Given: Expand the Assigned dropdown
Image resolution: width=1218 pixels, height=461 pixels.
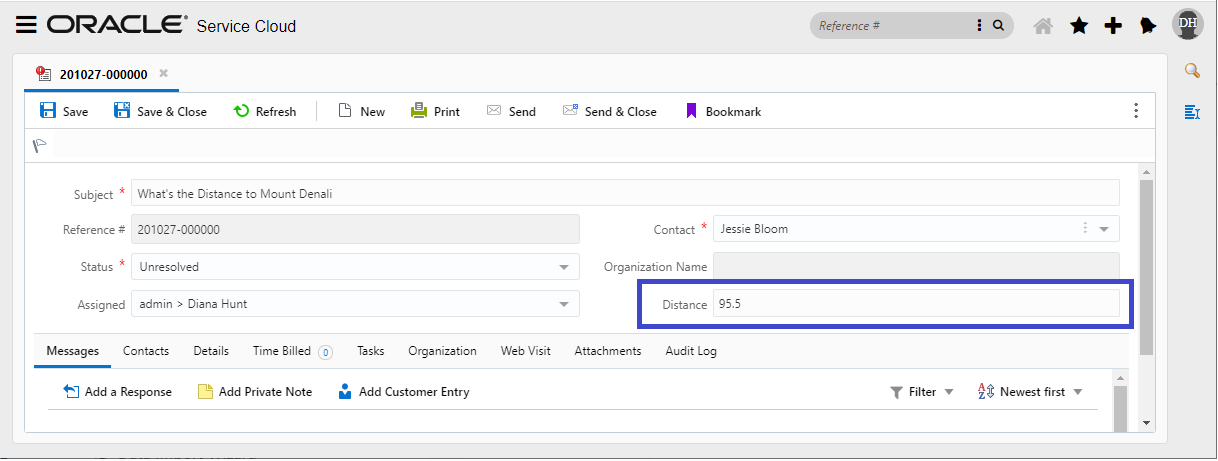Looking at the screenshot, I should pyautogui.click(x=564, y=304).
